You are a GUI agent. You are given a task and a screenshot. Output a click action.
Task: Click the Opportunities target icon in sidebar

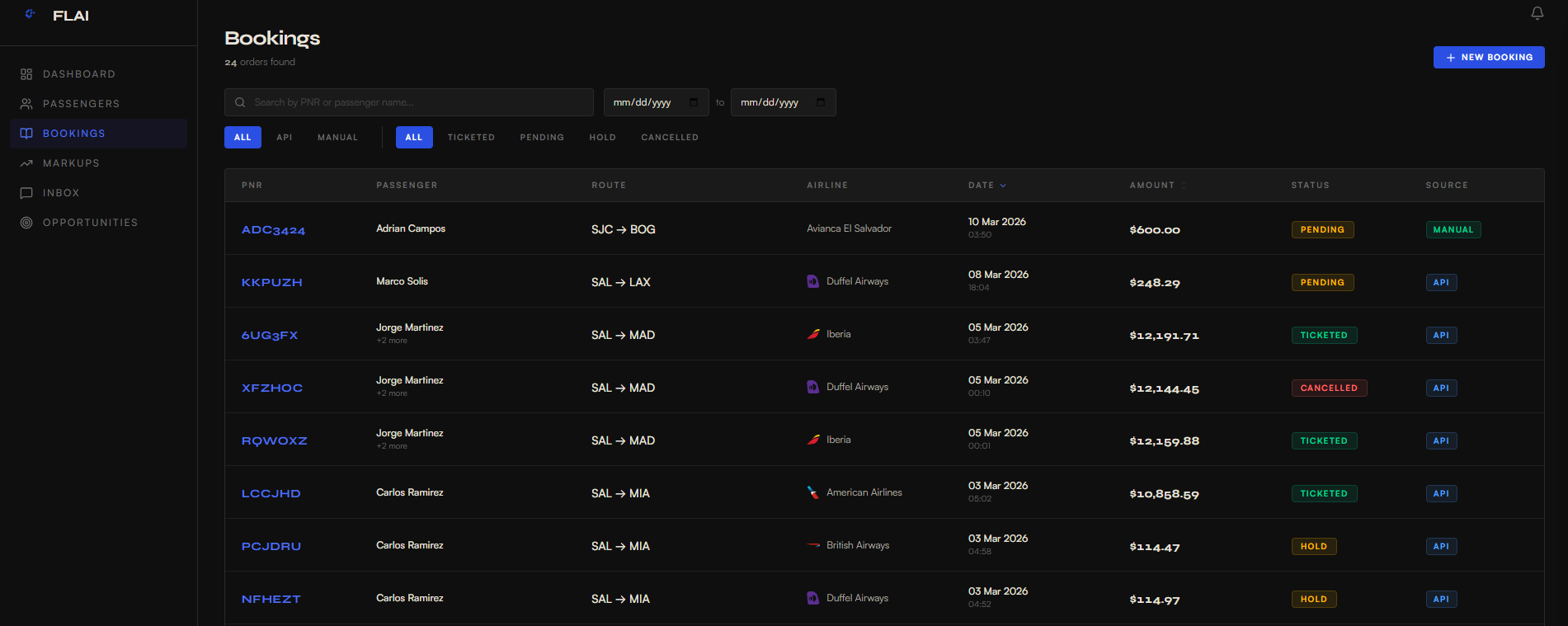click(x=26, y=223)
